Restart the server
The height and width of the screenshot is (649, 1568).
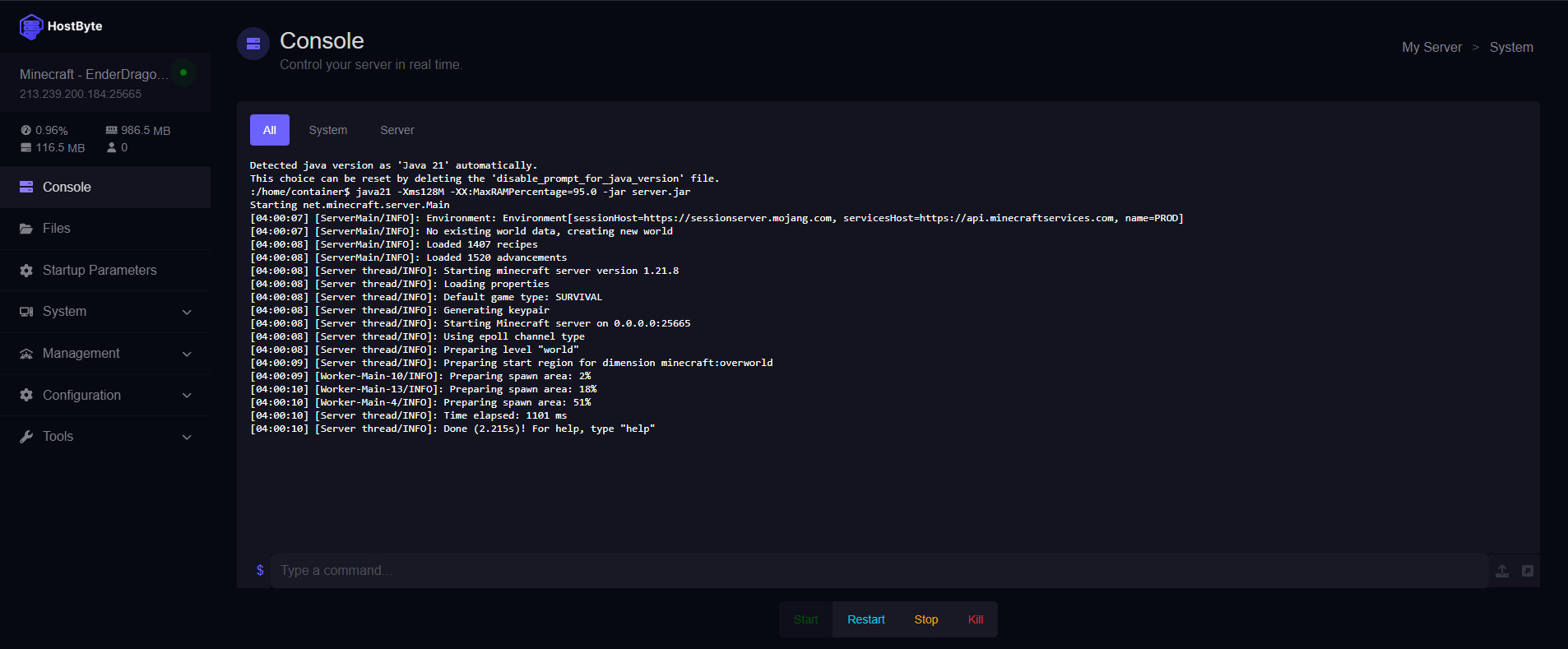(866, 619)
